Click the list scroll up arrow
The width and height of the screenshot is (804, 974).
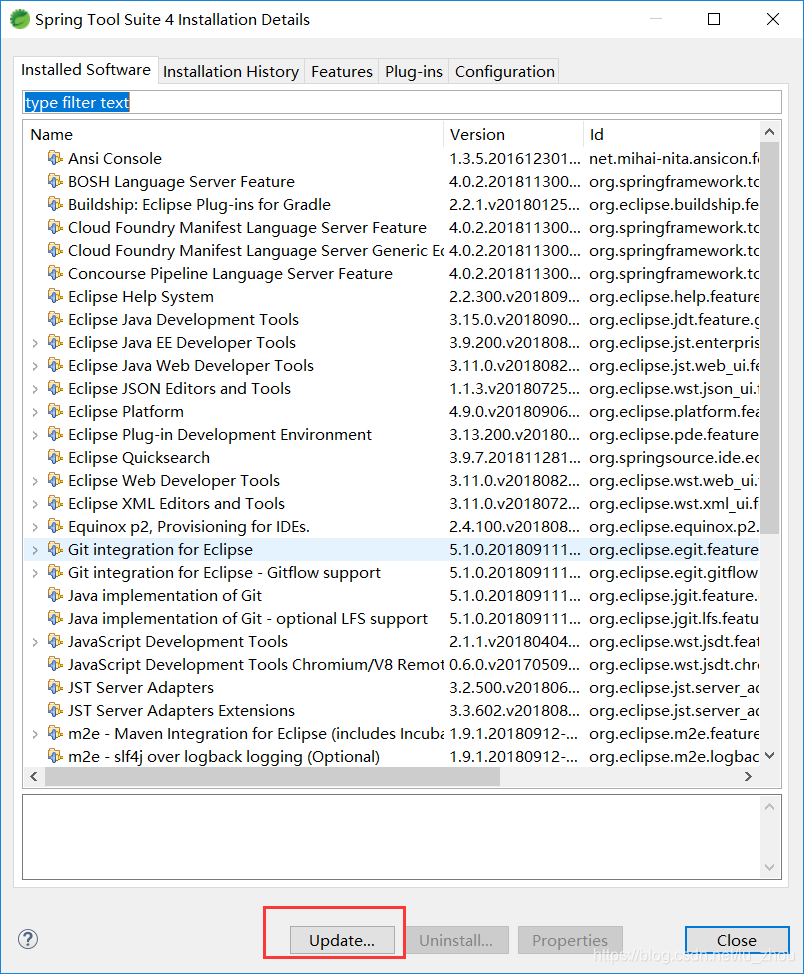(x=769, y=132)
